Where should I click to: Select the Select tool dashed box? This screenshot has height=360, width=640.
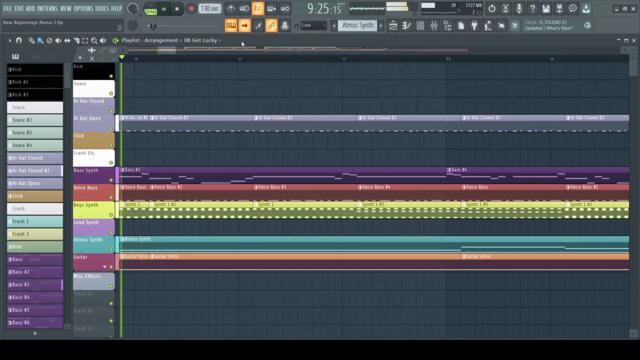click(85, 40)
